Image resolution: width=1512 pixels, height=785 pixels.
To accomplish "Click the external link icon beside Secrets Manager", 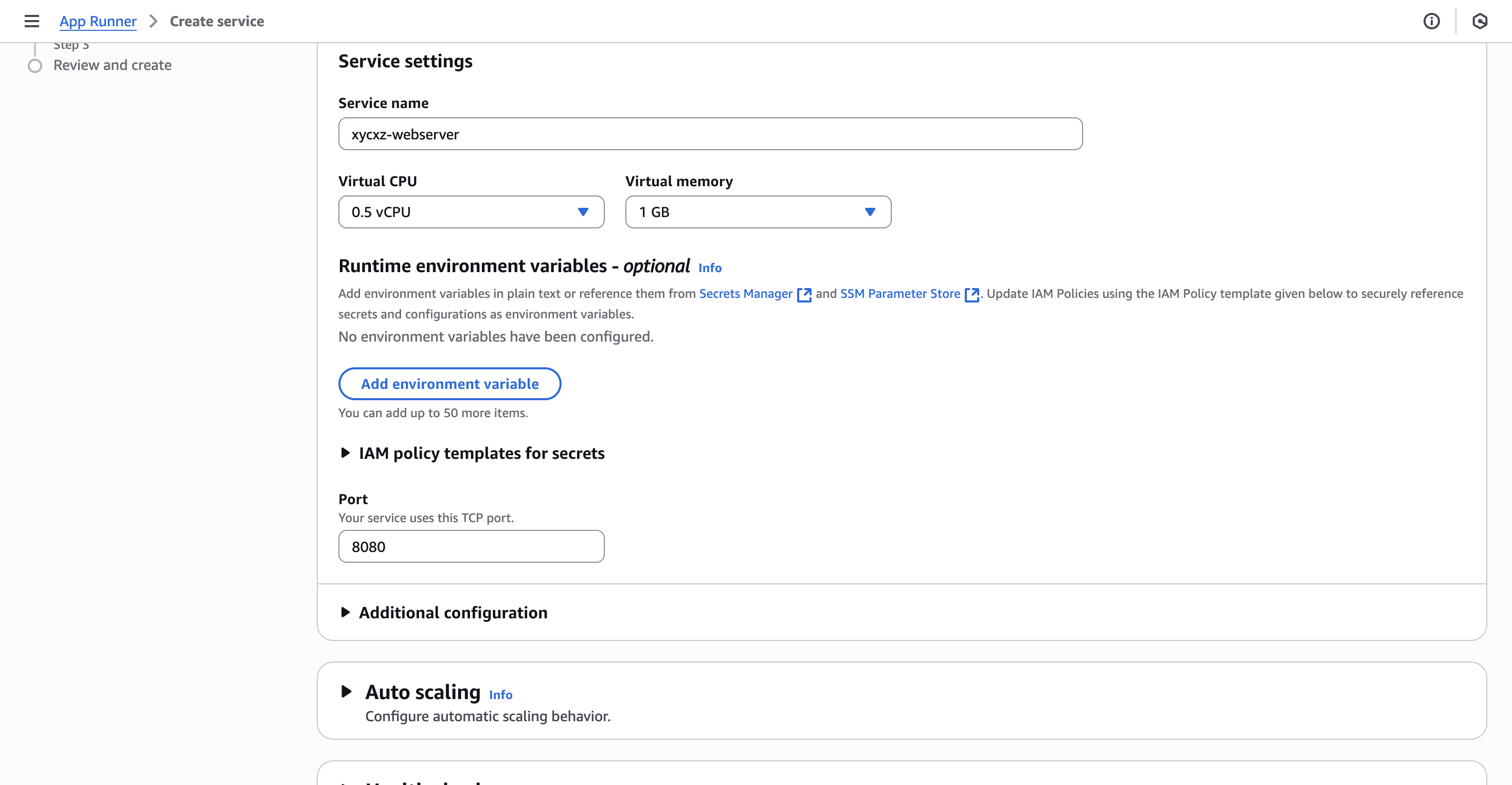I will 805,294.
